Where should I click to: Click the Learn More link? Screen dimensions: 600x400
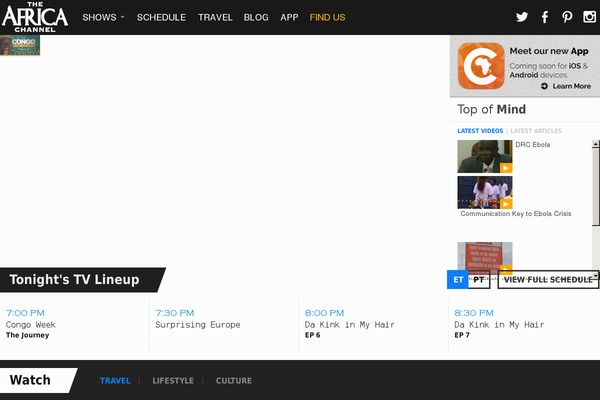tap(571, 86)
